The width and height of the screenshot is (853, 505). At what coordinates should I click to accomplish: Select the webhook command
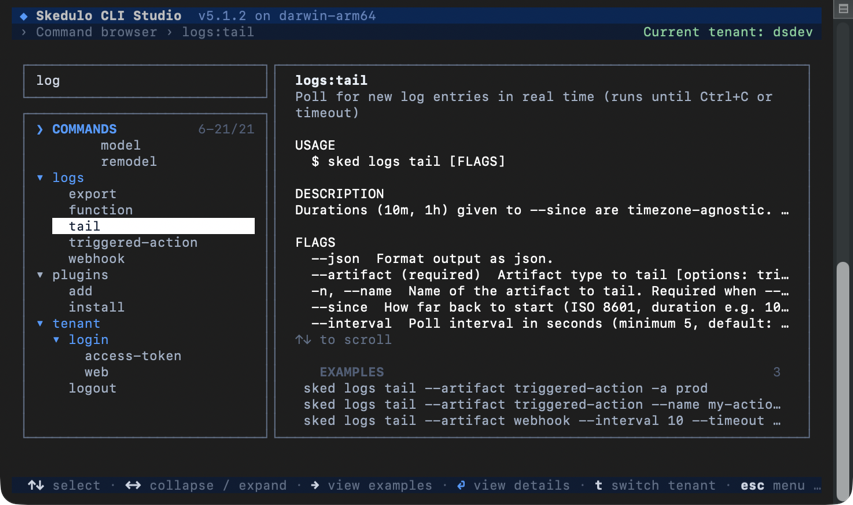tap(96, 258)
